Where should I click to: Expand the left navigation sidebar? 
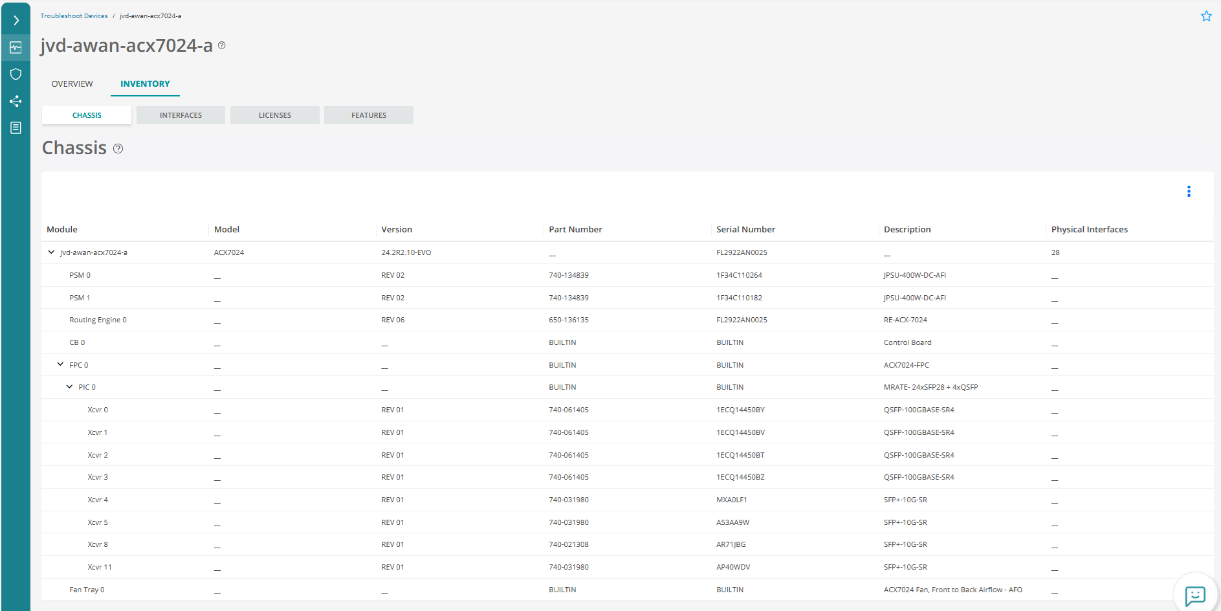coord(15,20)
